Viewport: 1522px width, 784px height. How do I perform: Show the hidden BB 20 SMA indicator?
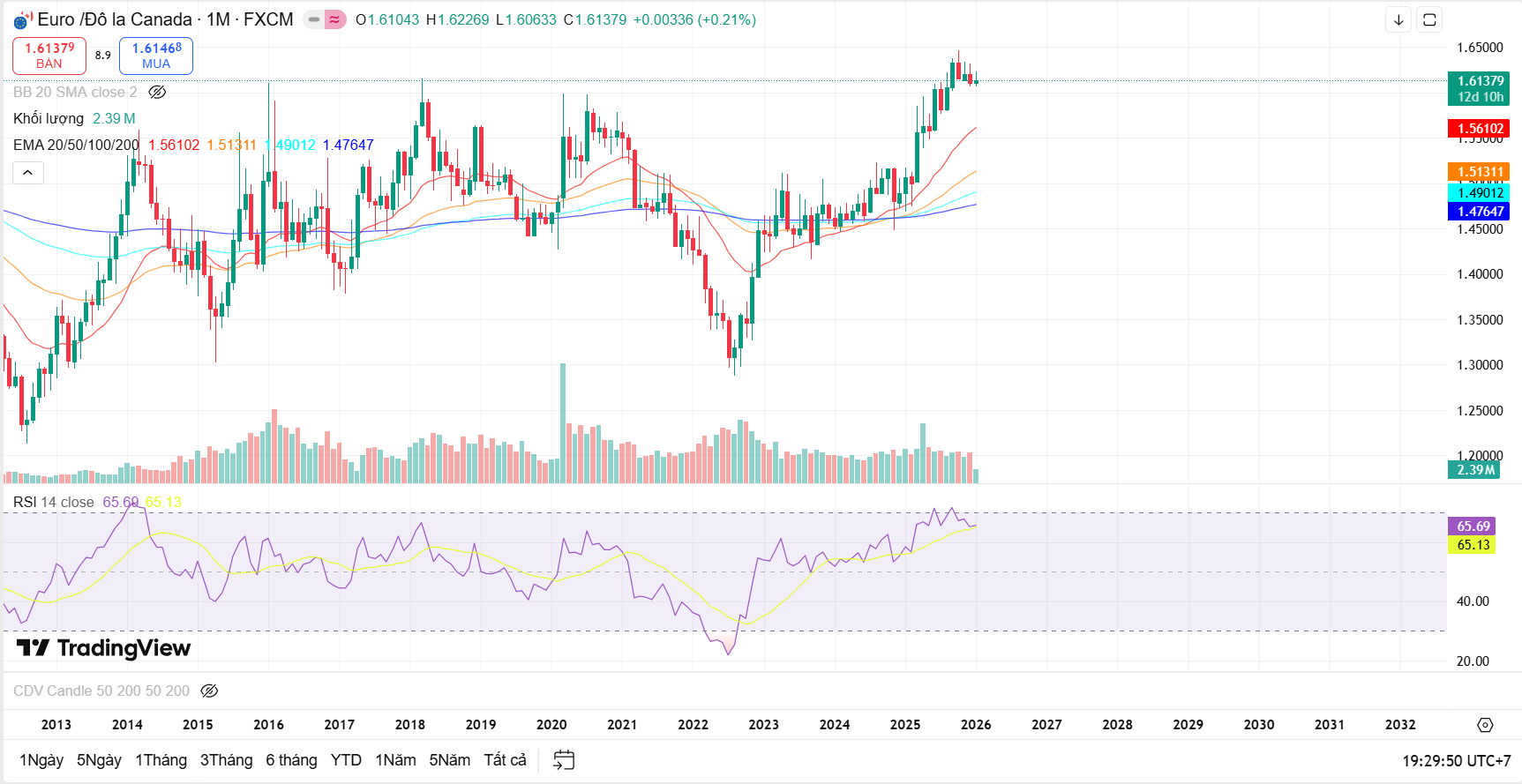[157, 92]
